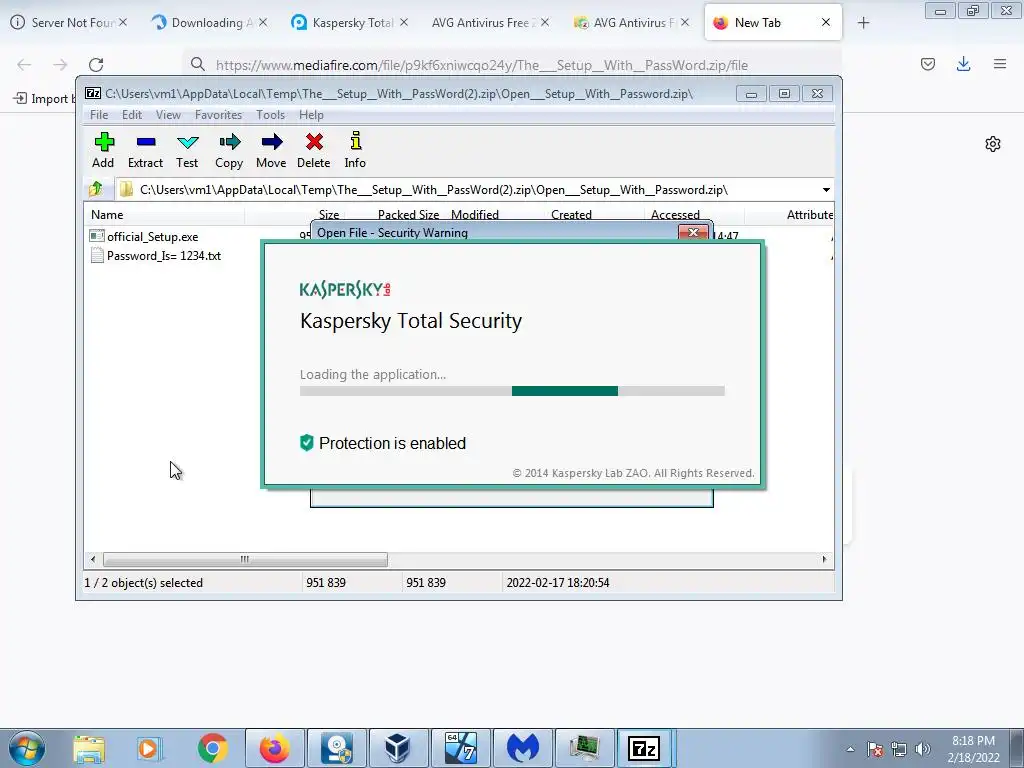Open the Firefox hamburger menu
The height and width of the screenshot is (768, 1024).
coord(1000,64)
